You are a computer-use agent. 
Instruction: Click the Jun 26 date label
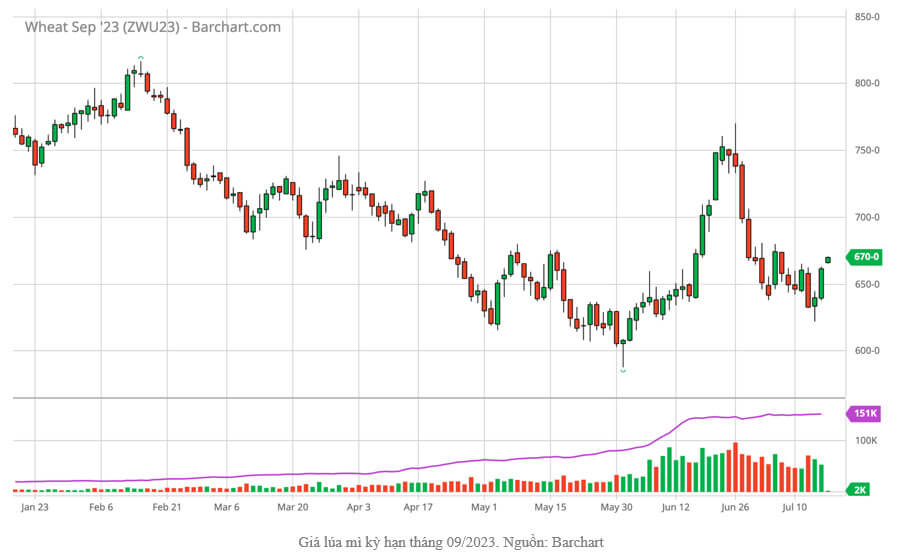pos(735,507)
